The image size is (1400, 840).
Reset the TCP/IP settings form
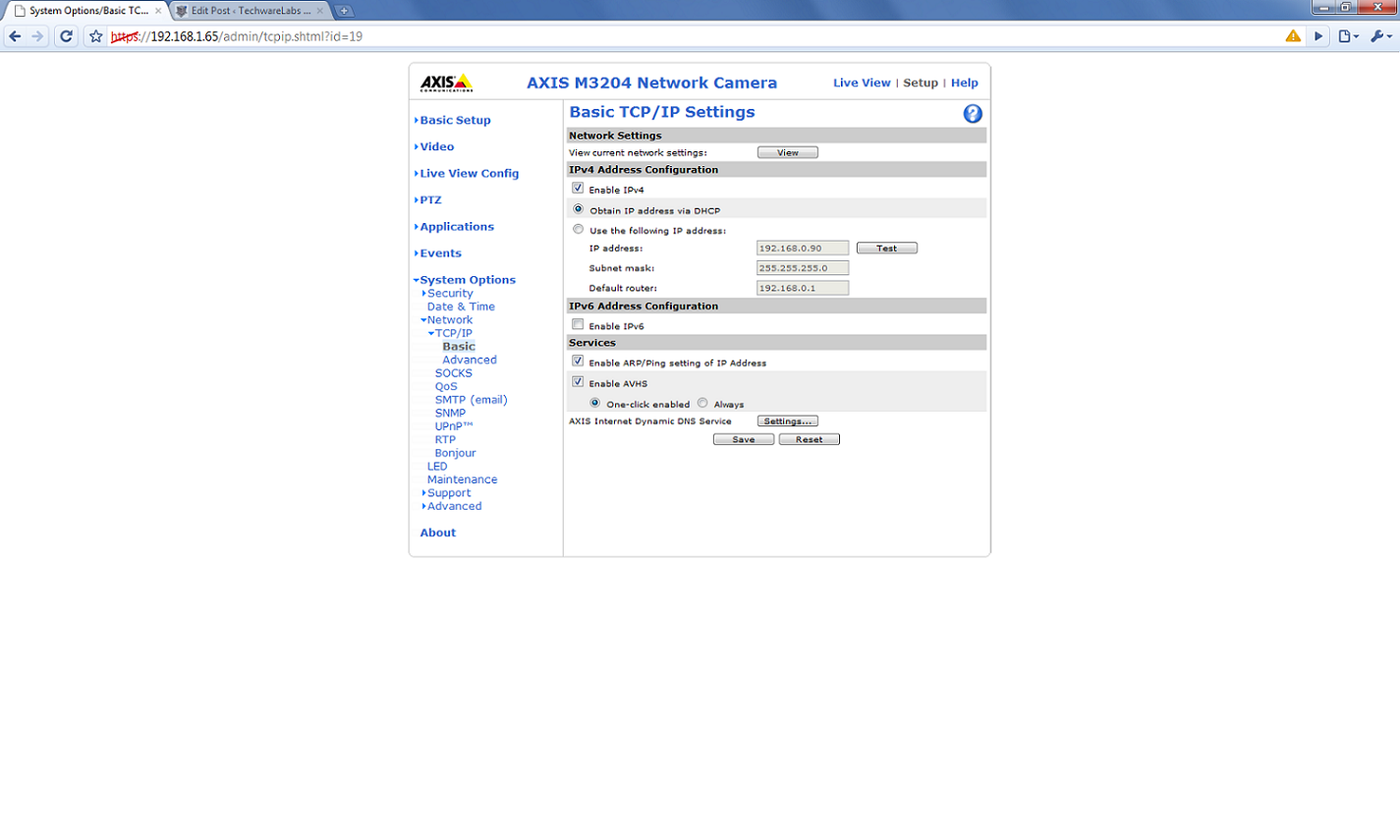810,439
